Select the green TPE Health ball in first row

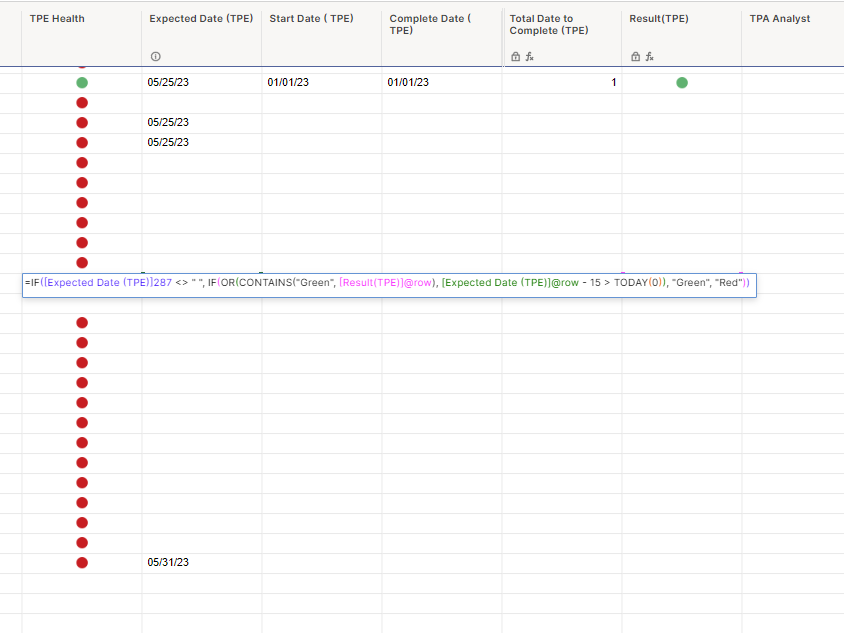point(81,82)
